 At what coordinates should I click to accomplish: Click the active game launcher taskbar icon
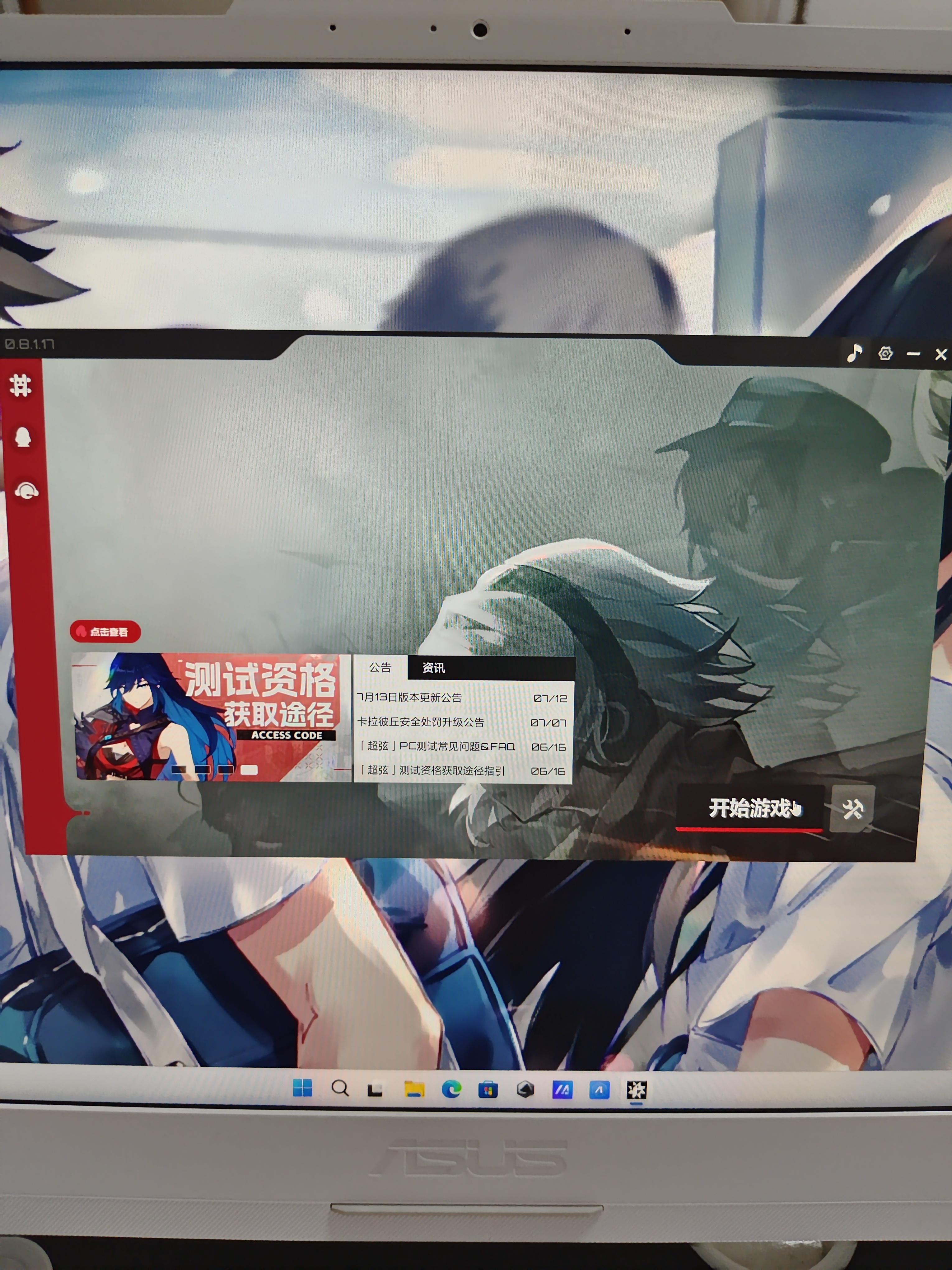pyautogui.click(x=637, y=1090)
